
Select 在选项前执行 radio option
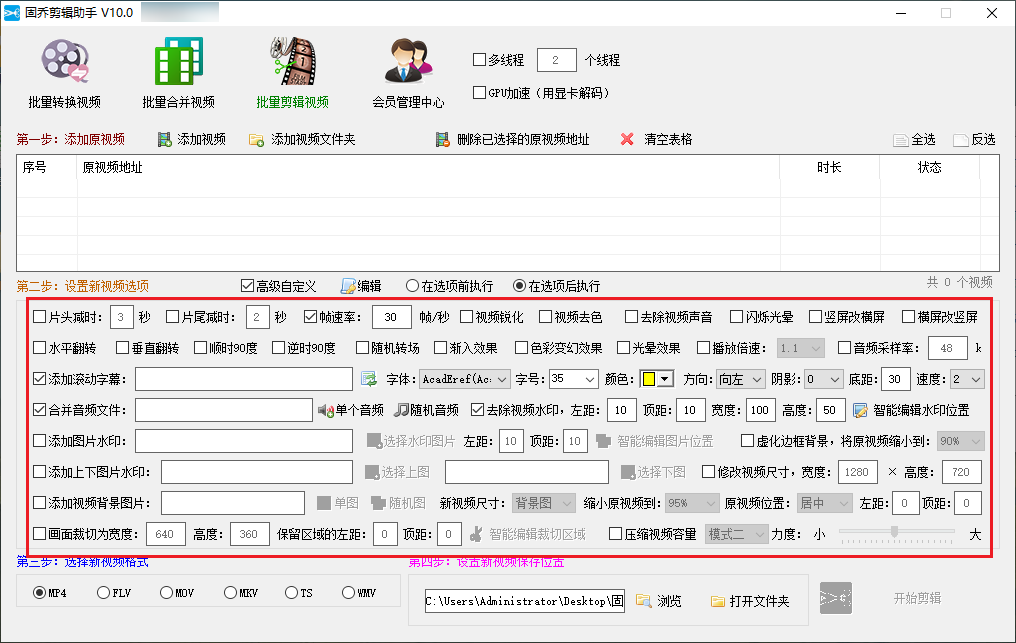click(x=411, y=286)
